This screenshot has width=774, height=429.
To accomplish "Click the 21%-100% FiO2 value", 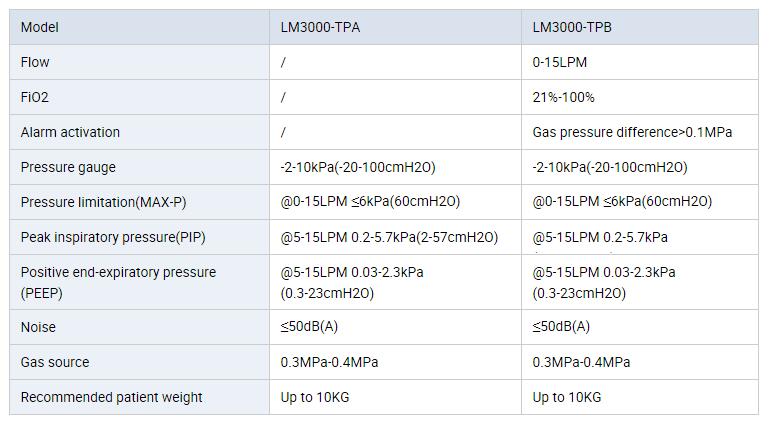I will (563, 97).
